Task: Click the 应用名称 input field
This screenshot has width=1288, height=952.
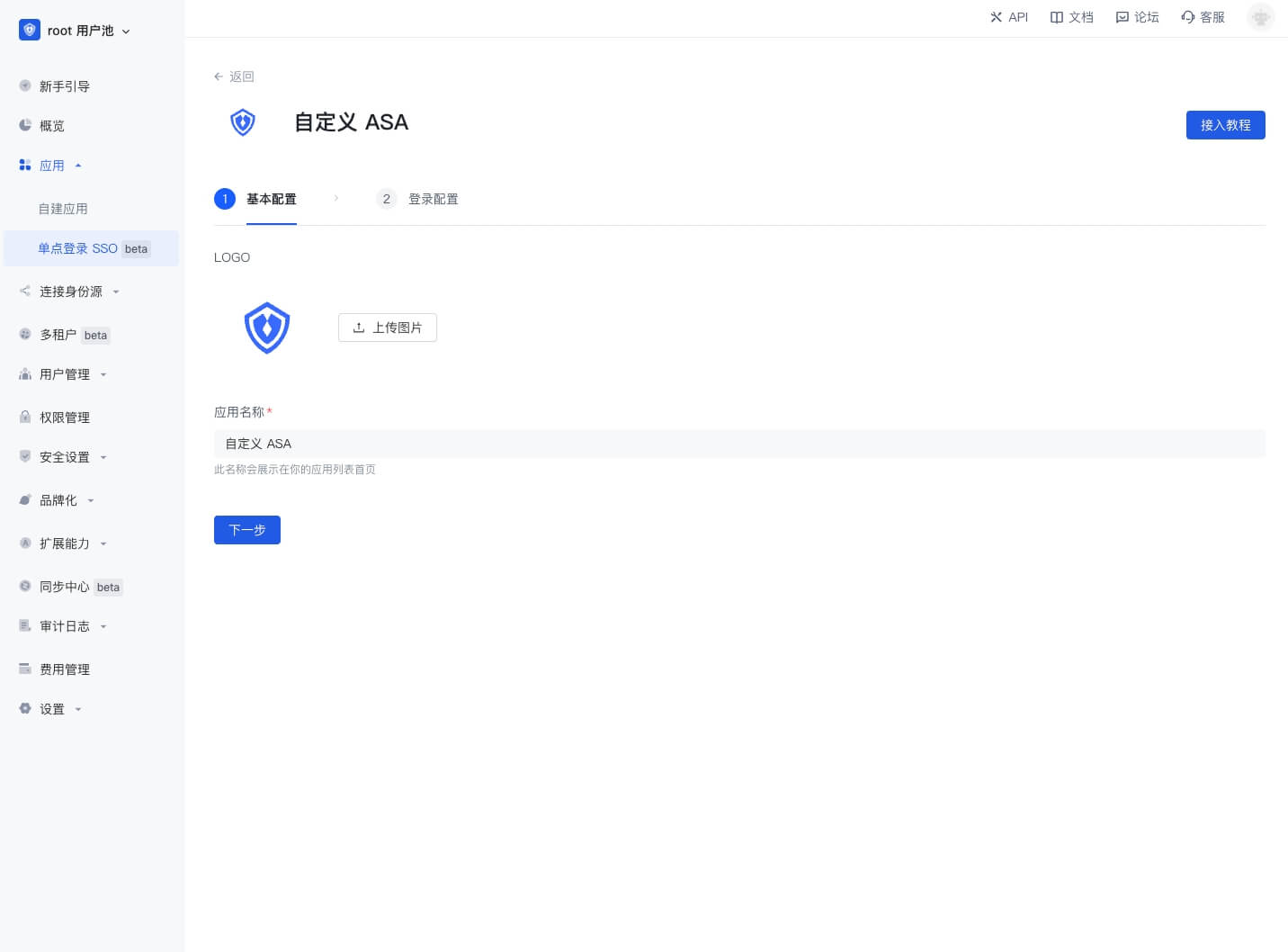Action: (x=739, y=444)
